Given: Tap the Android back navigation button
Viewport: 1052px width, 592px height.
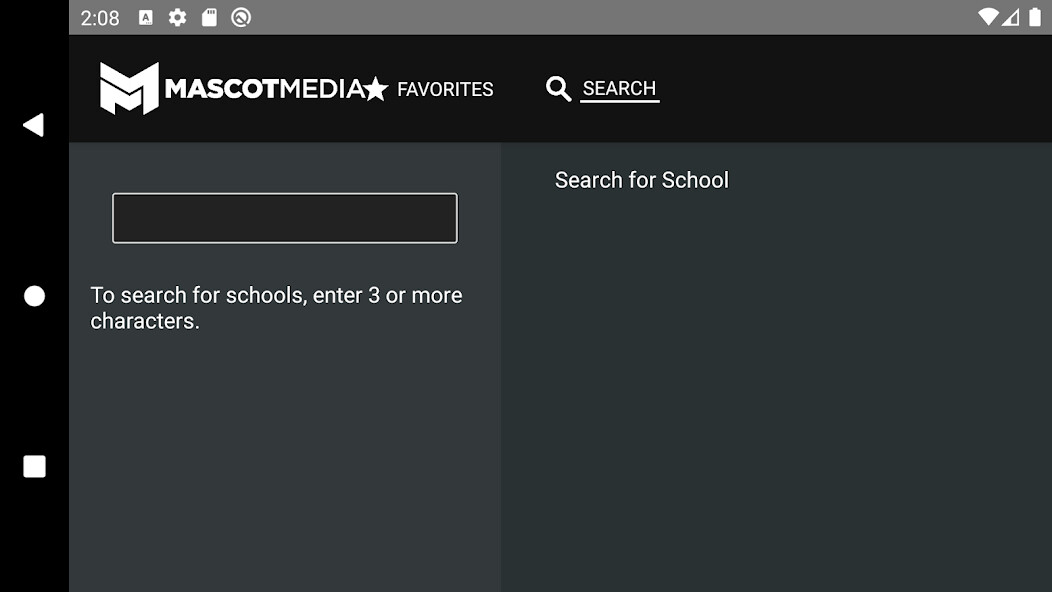Looking at the screenshot, I should [x=34, y=125].
